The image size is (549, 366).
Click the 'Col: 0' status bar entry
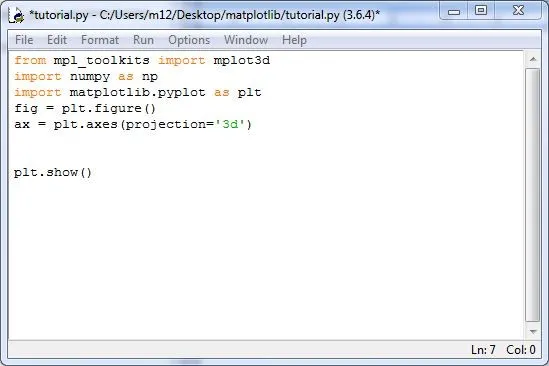[521, 350]
